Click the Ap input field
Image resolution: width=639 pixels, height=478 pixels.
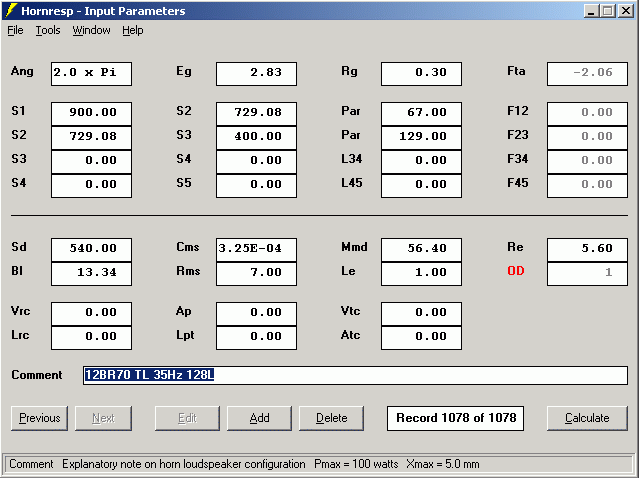[256, 314]
